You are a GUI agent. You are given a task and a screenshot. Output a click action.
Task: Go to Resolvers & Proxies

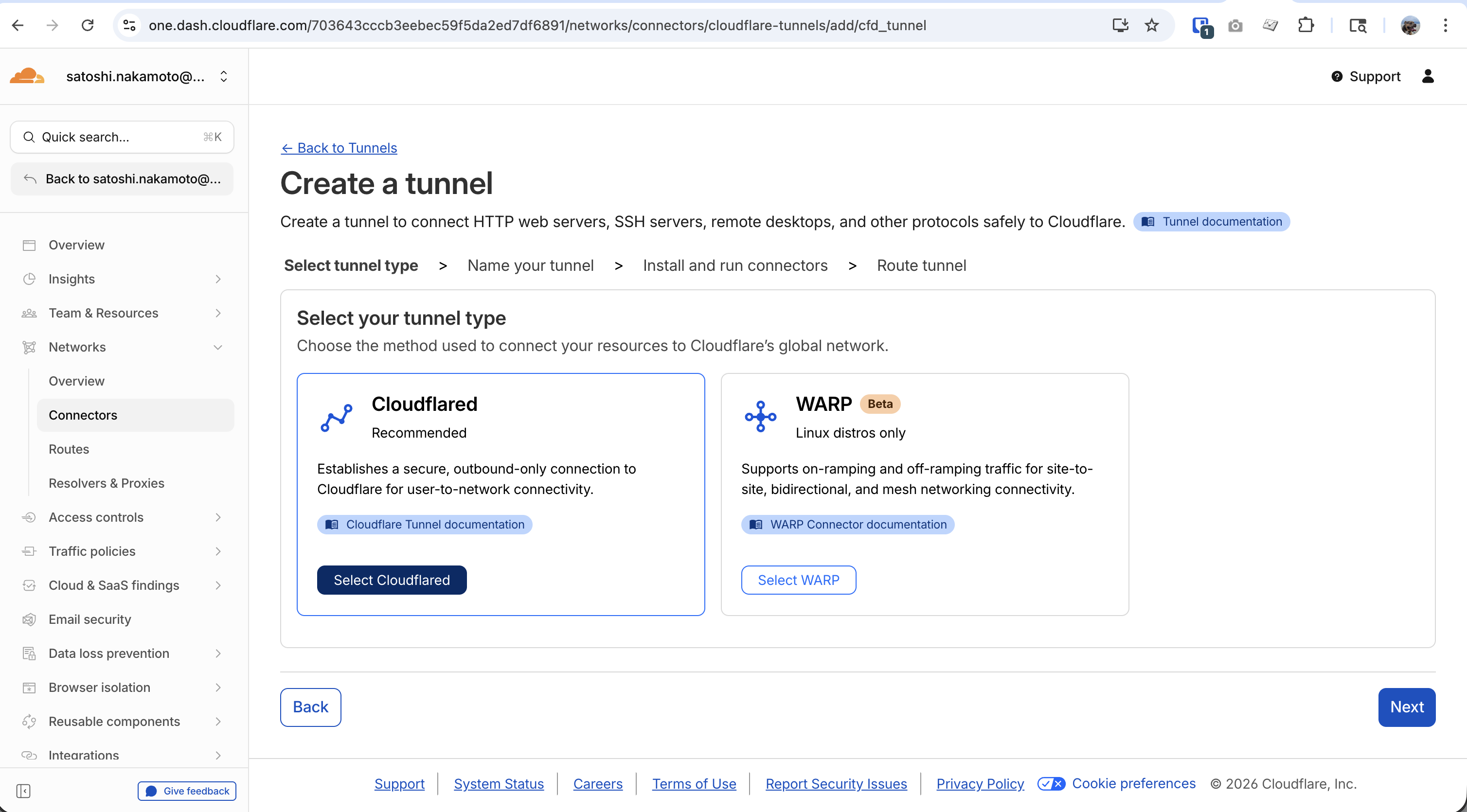point(107,483)
